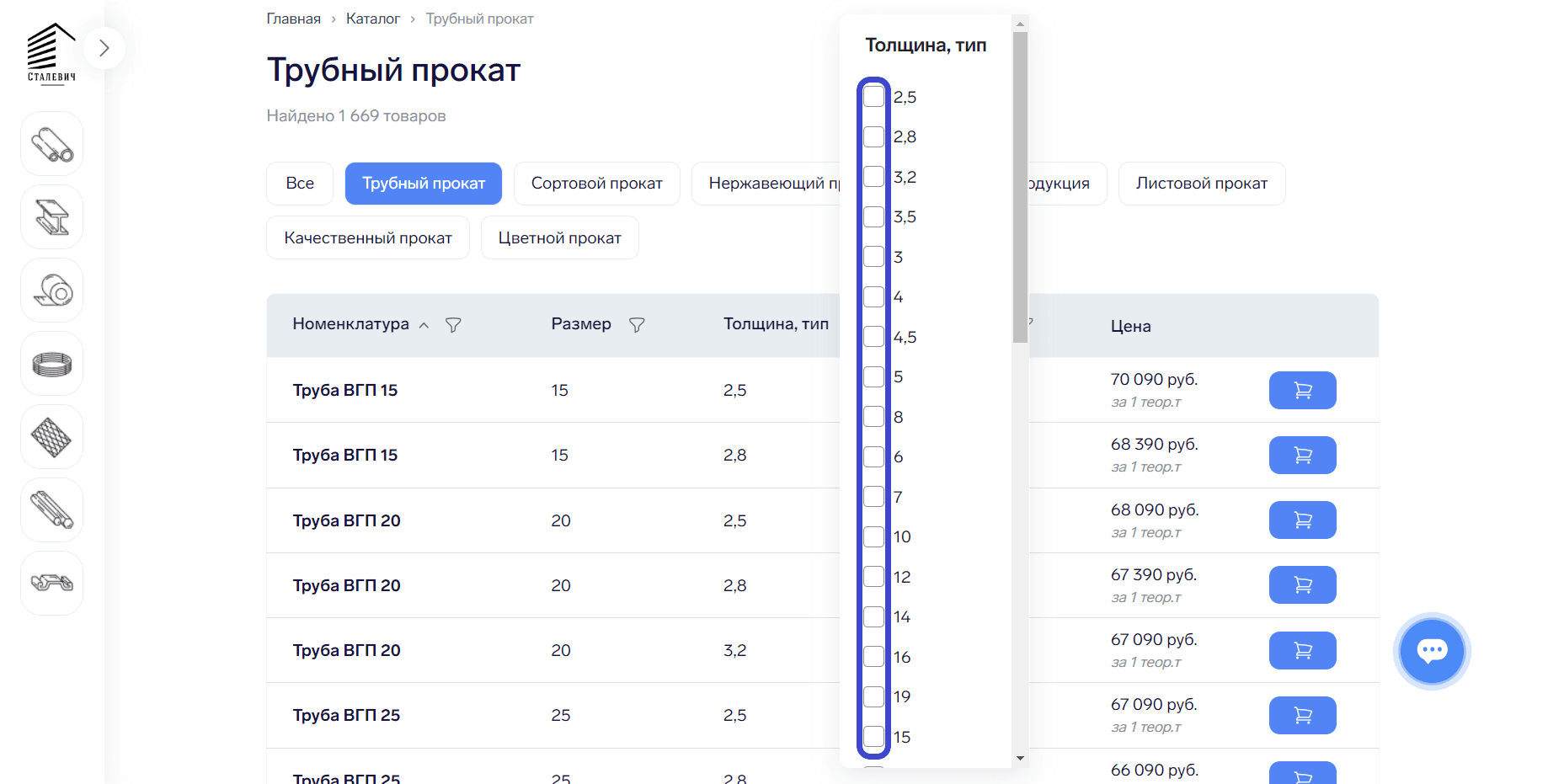The width and height of the screenshot is (1548, 784).
Task: Open the chat support bubble
Action: coord(1432,651)
